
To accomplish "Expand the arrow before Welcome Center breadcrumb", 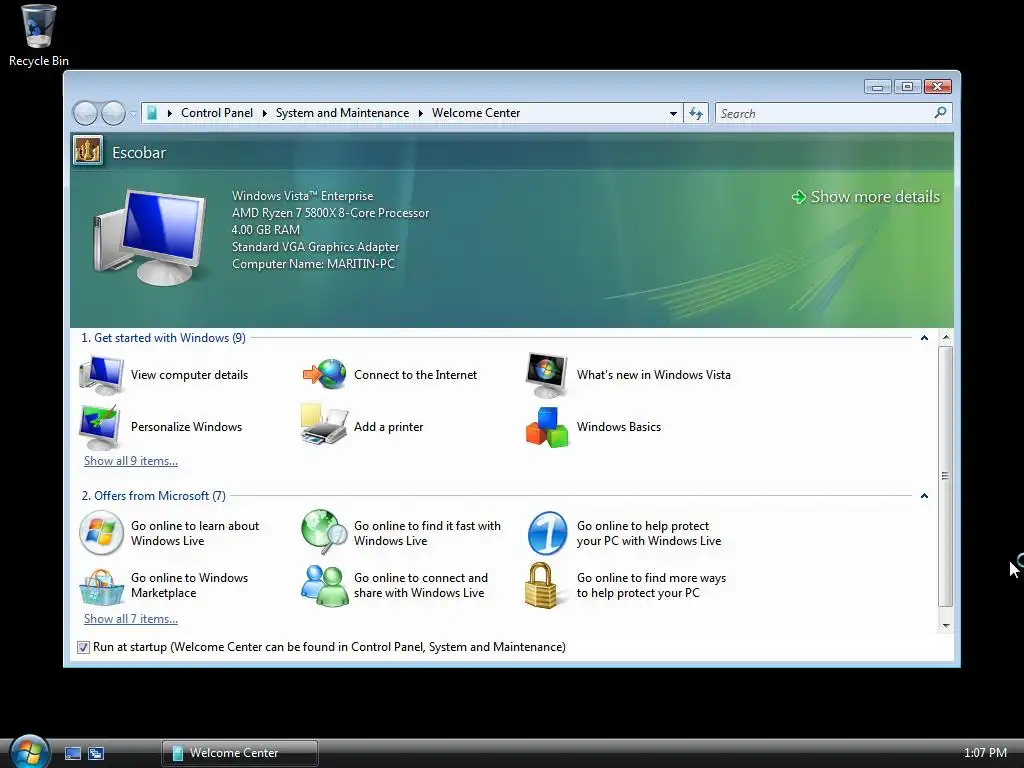I will tap(421, 113).
